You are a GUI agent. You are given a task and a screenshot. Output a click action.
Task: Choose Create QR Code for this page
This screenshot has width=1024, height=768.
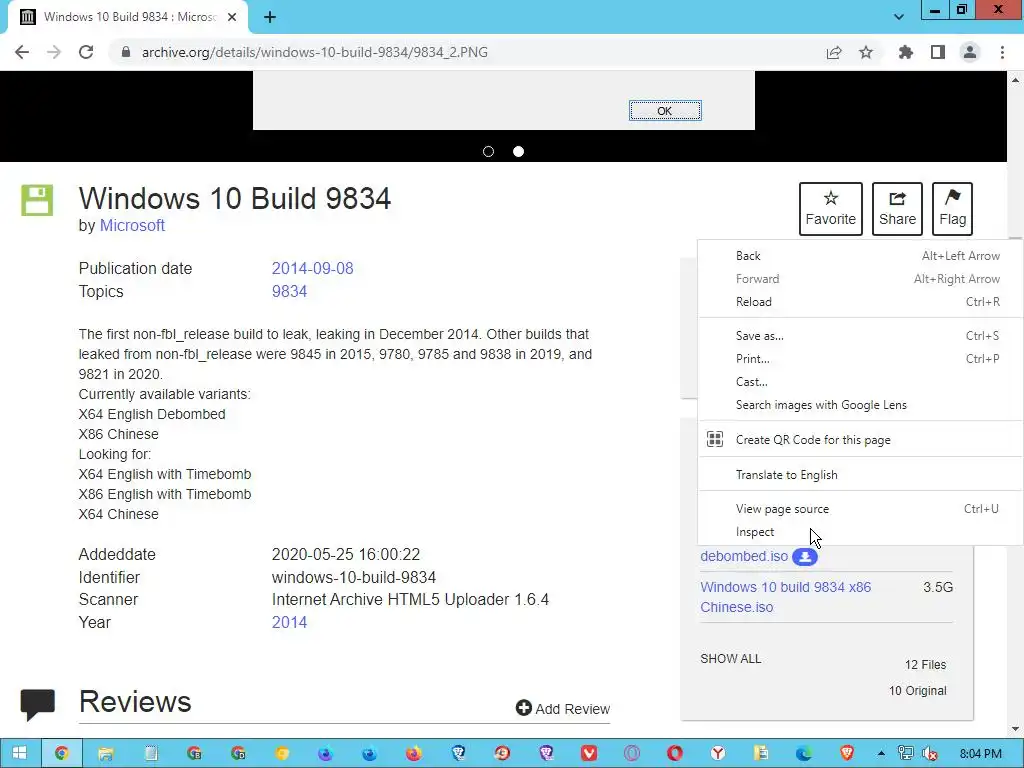[x=860, y=440]
